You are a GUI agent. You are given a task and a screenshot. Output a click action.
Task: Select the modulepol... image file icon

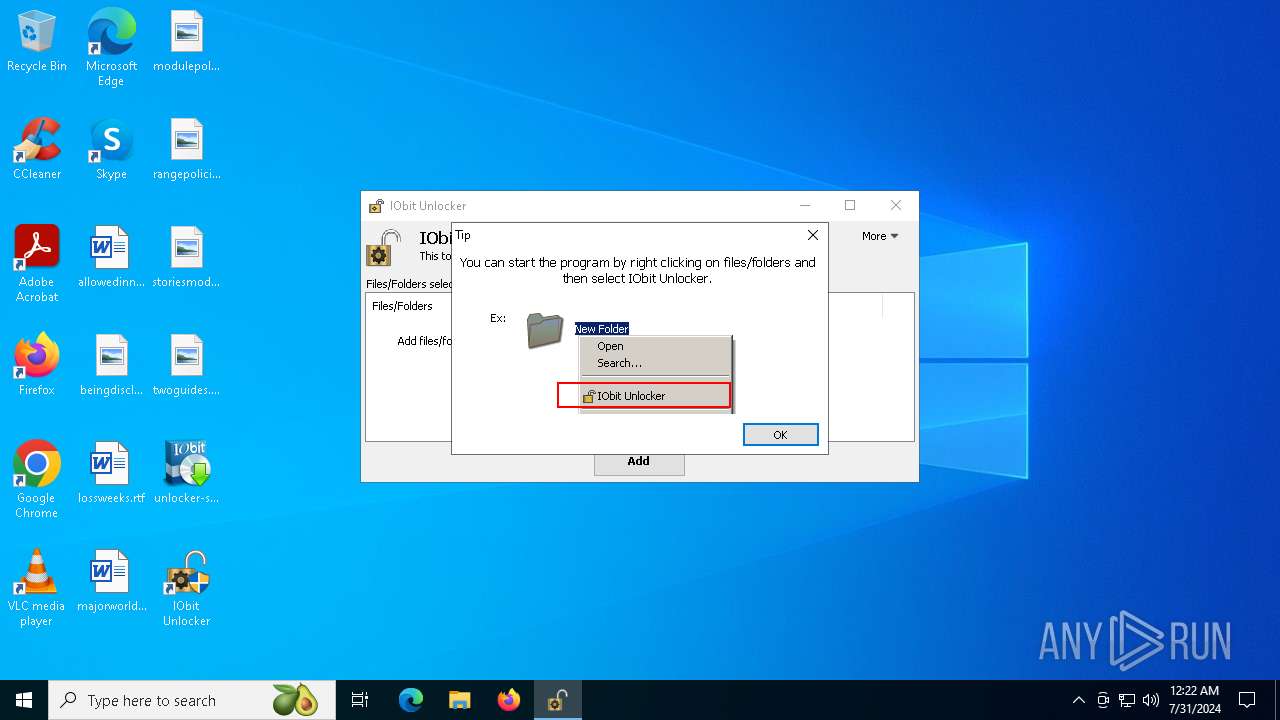coord(186,41)
